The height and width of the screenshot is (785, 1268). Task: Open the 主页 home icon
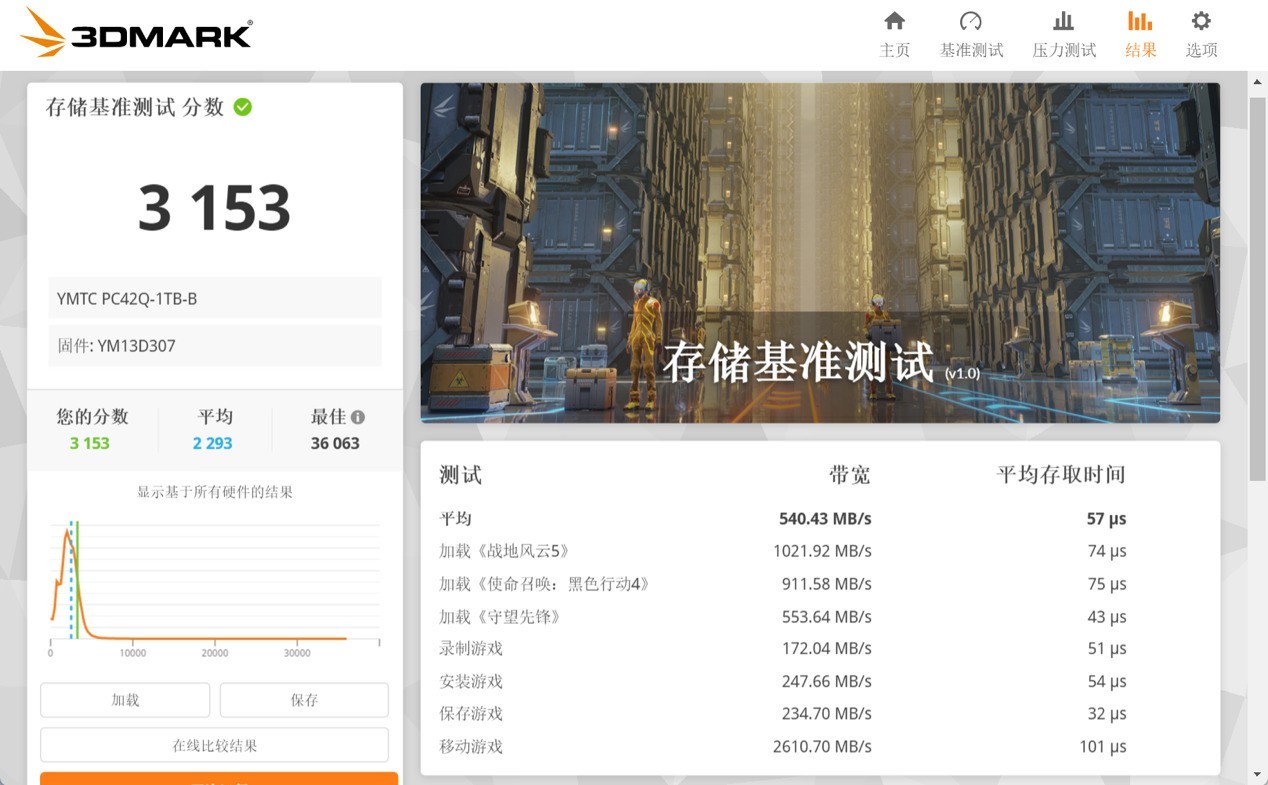click(x=895, y=21)
